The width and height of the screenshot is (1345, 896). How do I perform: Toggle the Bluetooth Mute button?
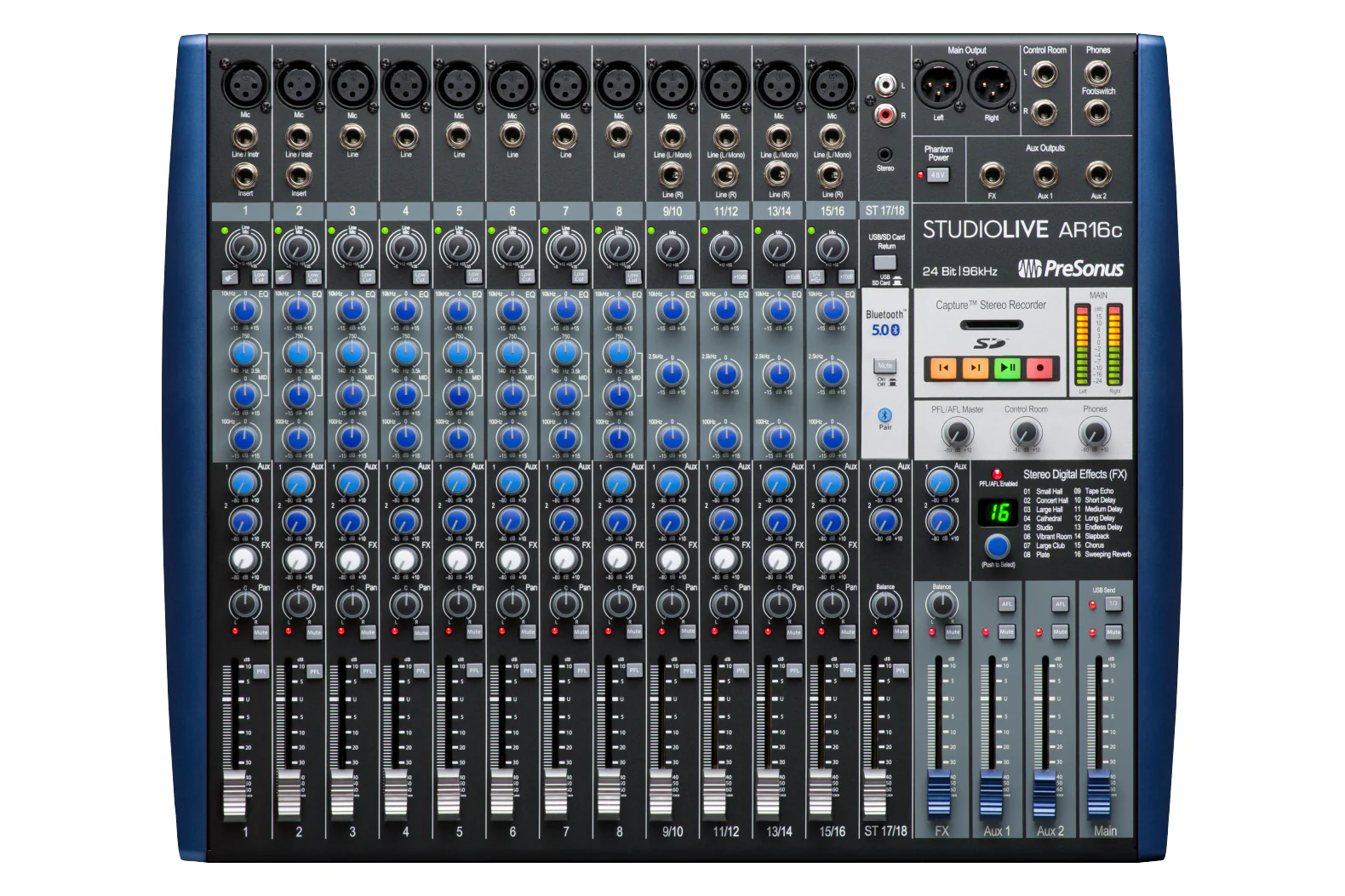click(x=884, y=366)
